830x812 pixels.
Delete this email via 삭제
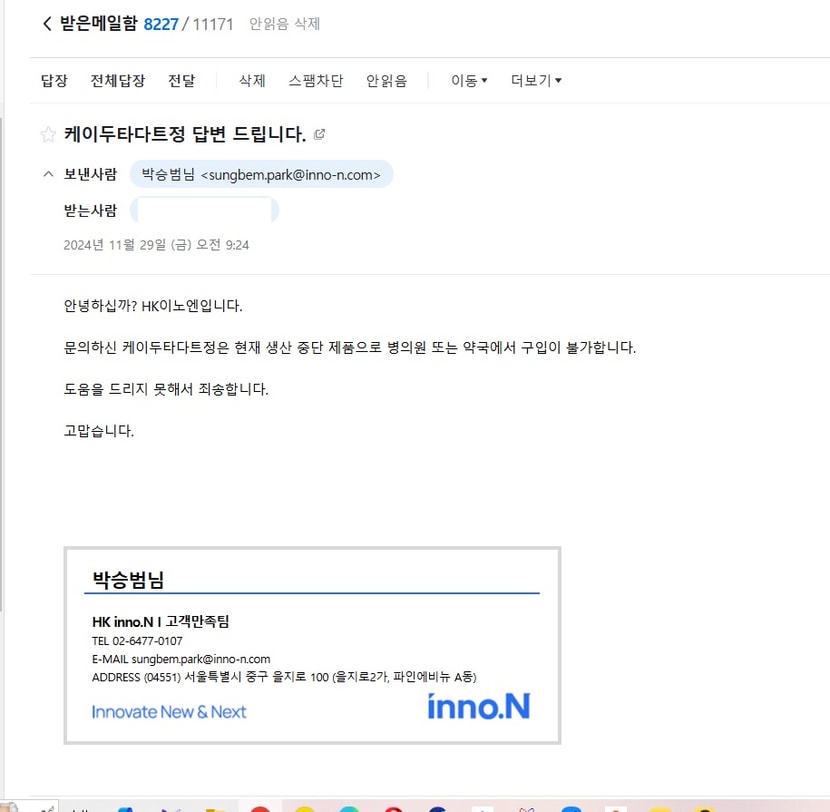point(252,80)
